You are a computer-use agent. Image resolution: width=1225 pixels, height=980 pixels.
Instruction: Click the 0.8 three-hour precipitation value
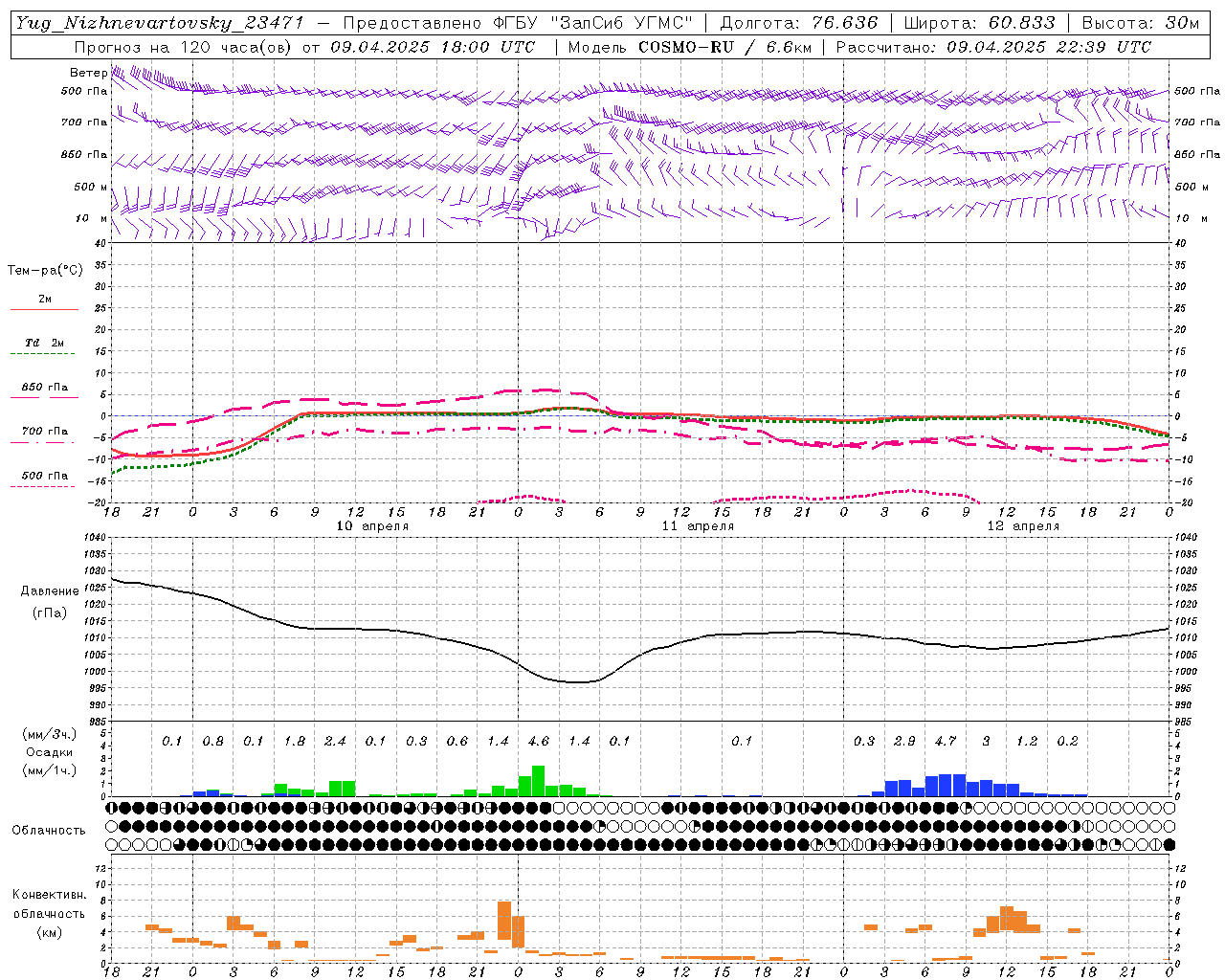click(212, 741)
